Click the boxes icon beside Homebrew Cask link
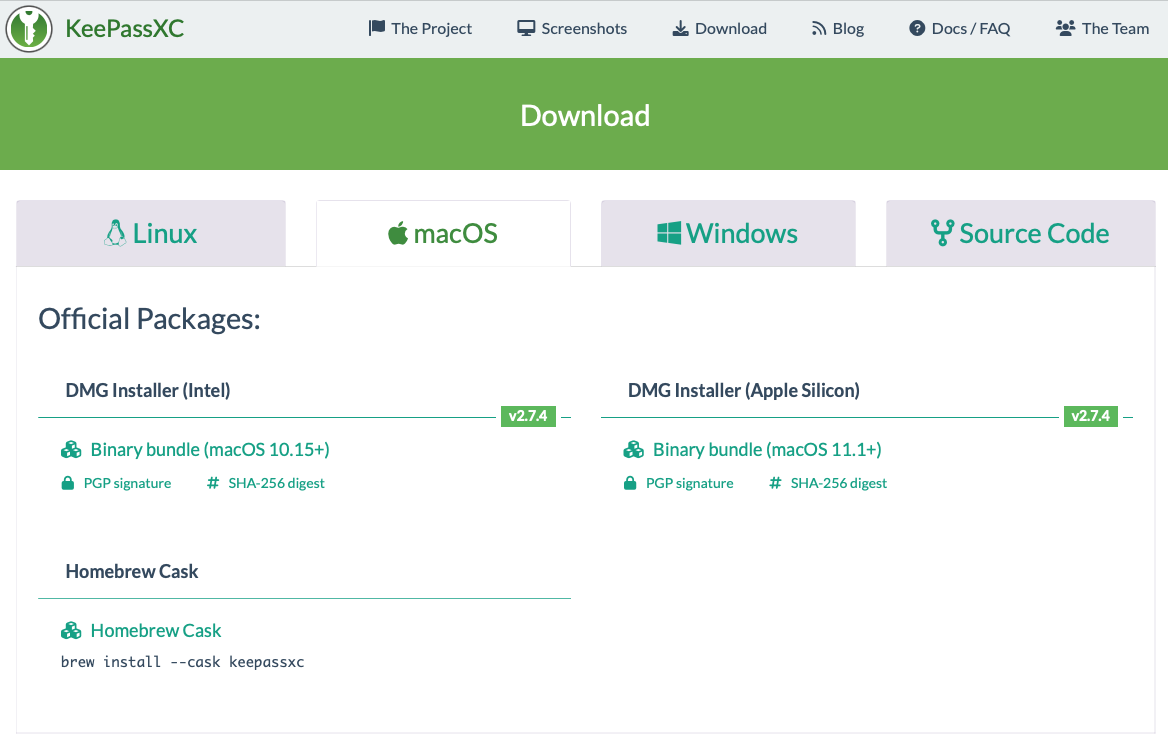This screenshot has height=741, width=1168. point(71,631)
